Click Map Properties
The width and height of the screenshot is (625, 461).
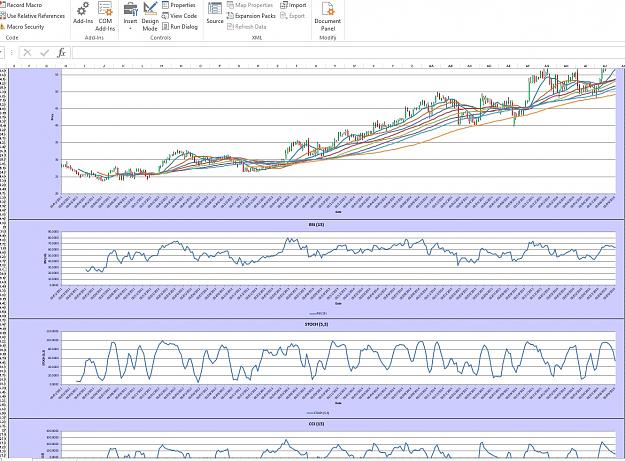(x=250, y=5)
